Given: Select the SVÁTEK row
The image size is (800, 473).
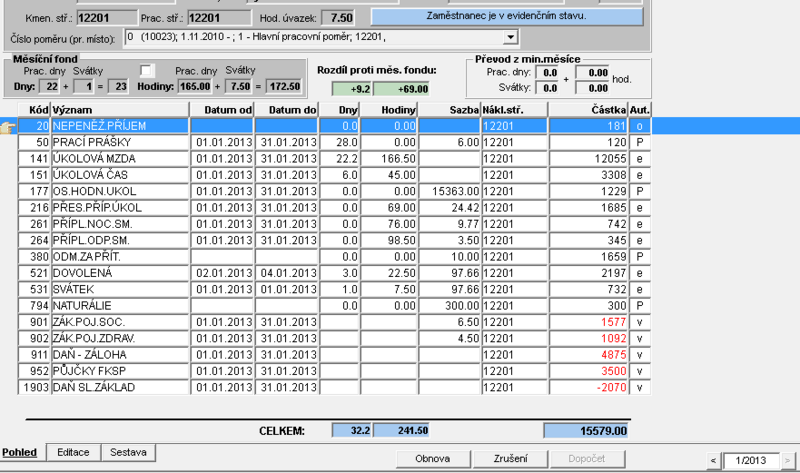Looking at the screenshot, I should pos(334,289).
